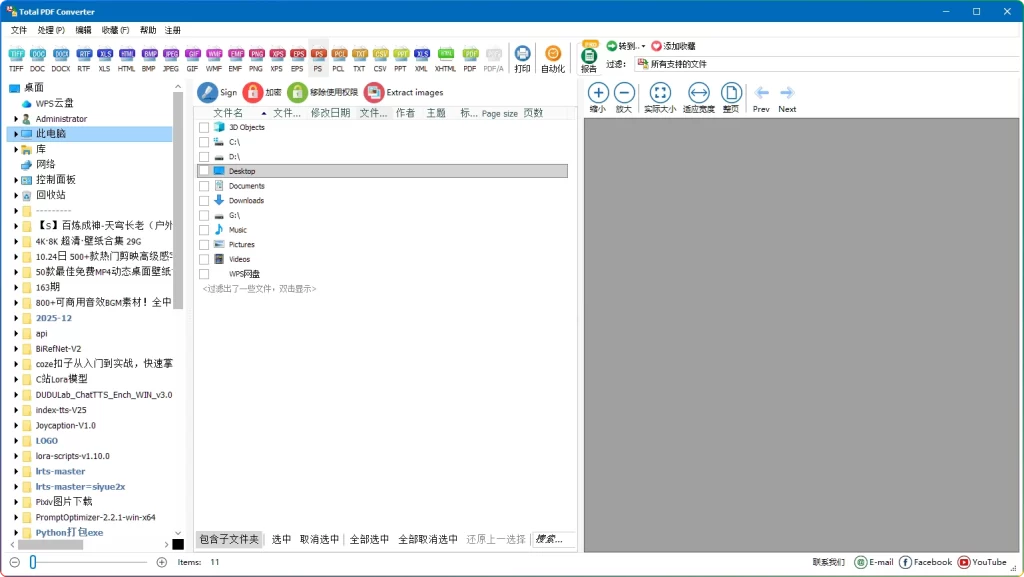
Task: Open the 处理 menu
Action: coord(50,30)
